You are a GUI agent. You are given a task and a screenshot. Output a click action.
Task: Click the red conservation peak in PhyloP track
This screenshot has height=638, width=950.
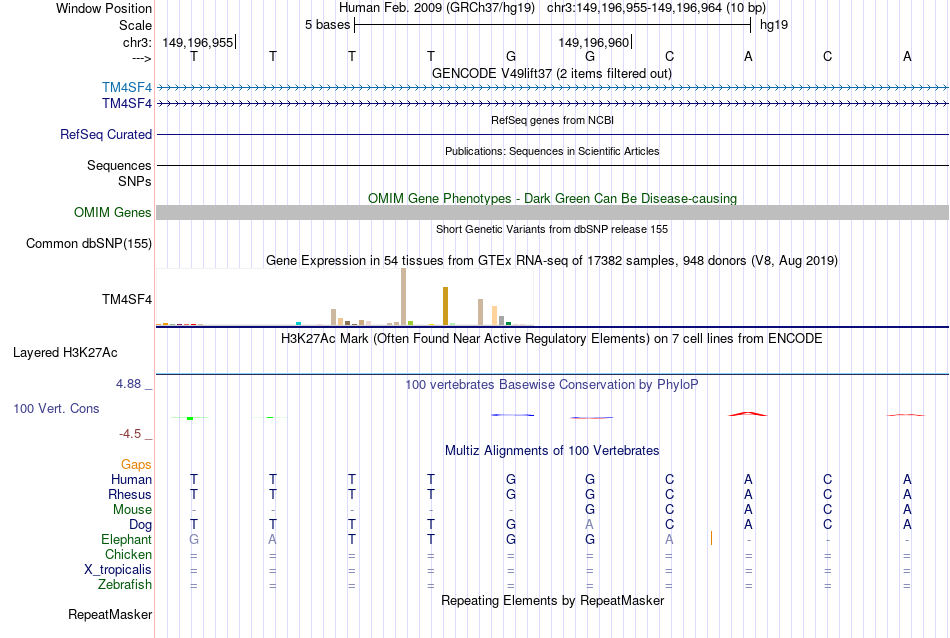coord(748,414)
